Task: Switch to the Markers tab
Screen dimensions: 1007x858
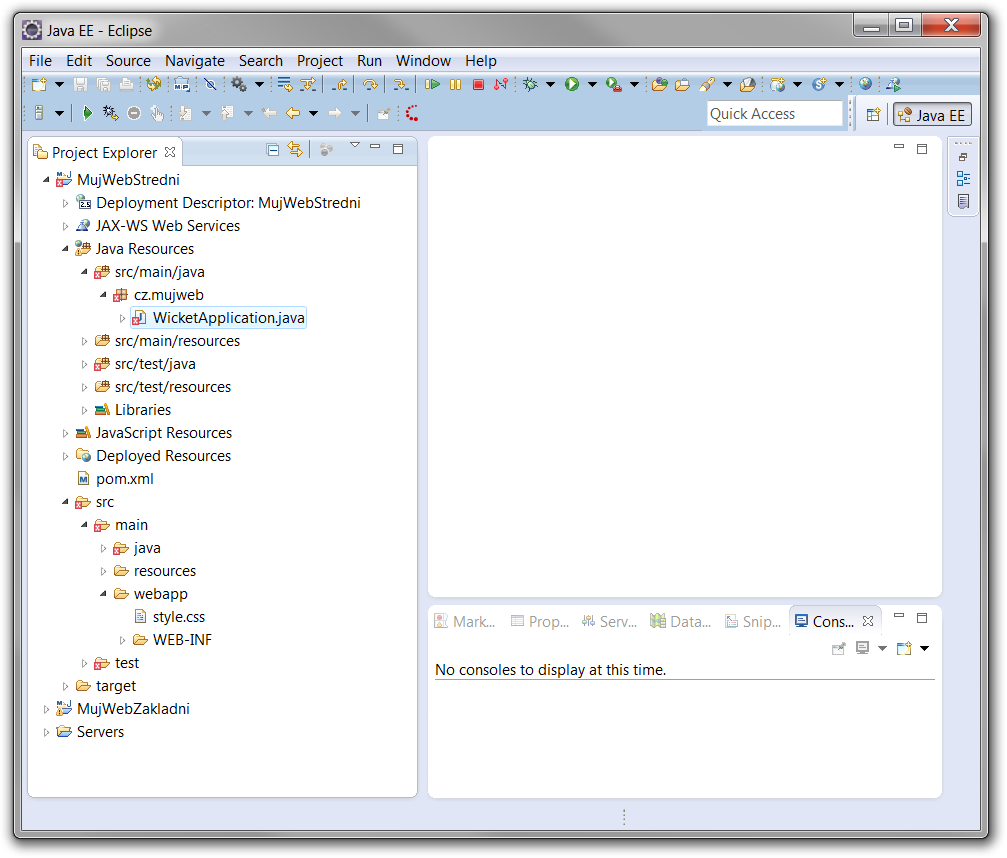Action: click(465, 621)
